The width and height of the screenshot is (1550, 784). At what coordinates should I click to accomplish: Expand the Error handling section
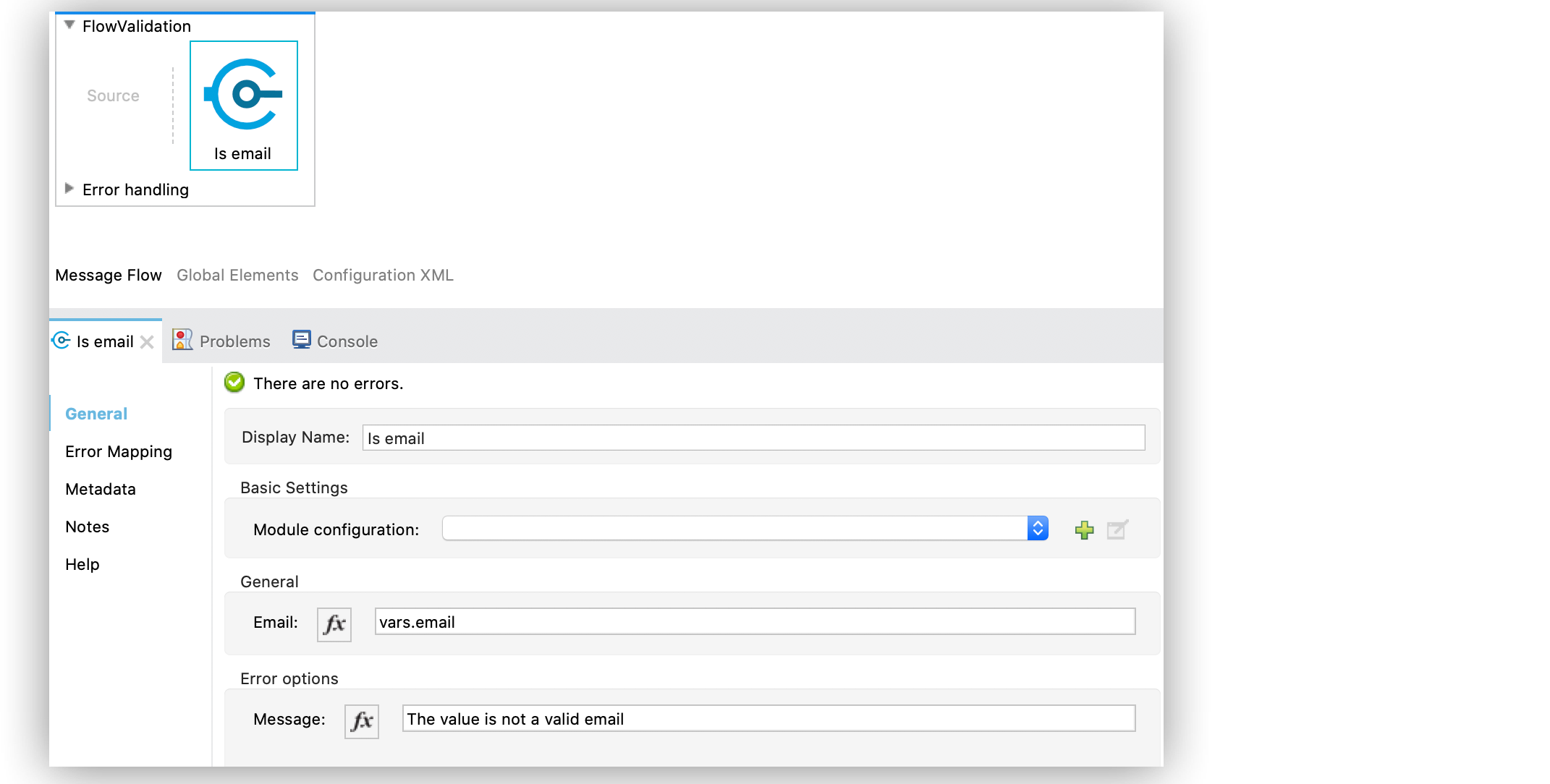[x=69, y=189]
